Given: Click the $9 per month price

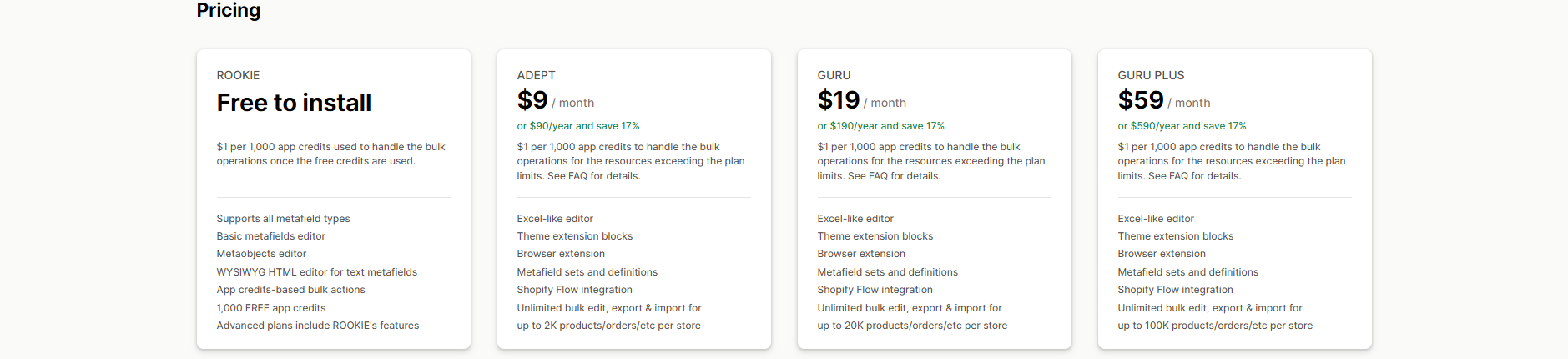Looking at the screenshot, I should tap(555, 101).
